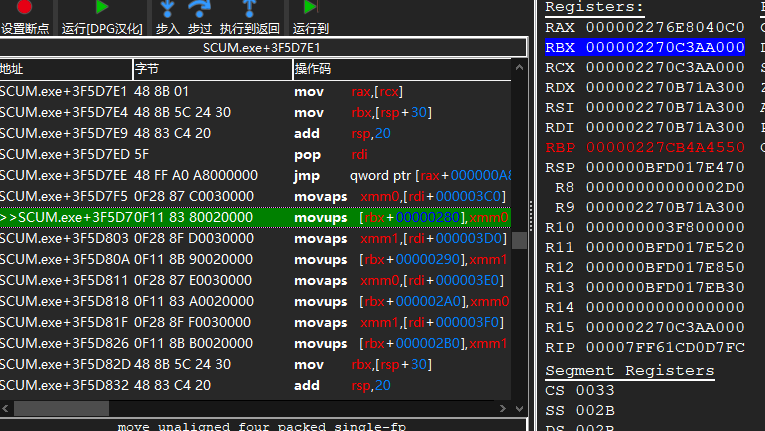Click the red RBP register value

pyautogui.click(x=664, y=147)
